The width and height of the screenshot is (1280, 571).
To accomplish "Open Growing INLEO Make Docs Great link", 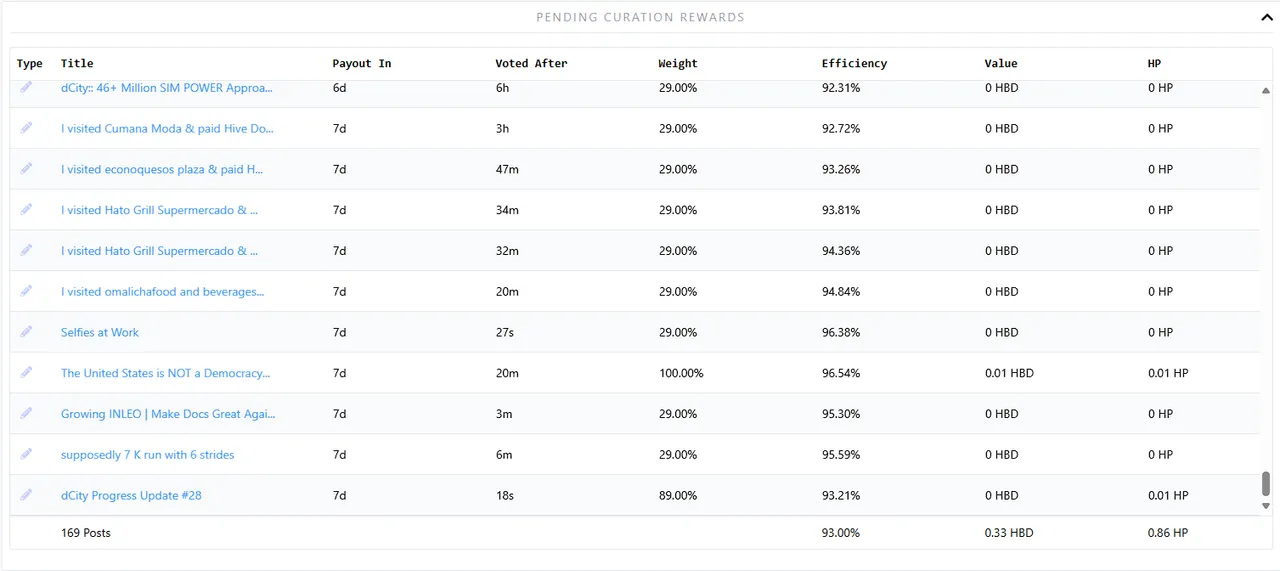I will pos(168,414).
